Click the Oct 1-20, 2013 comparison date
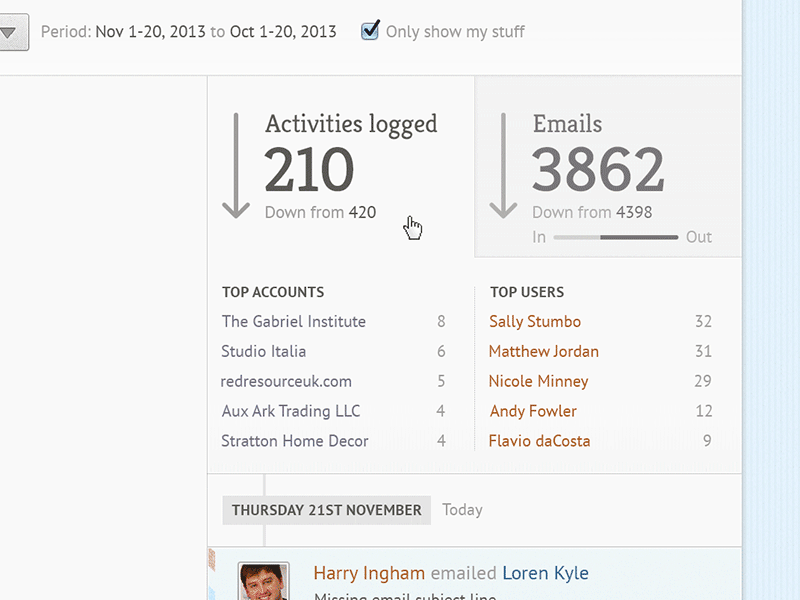The width and height of the screenshot is (800, 600). tap(283, 32)
